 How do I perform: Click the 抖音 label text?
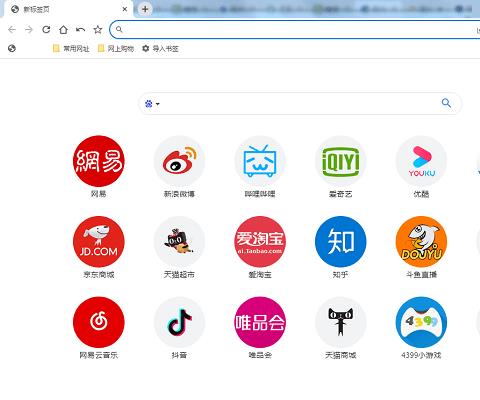point(179,355)
